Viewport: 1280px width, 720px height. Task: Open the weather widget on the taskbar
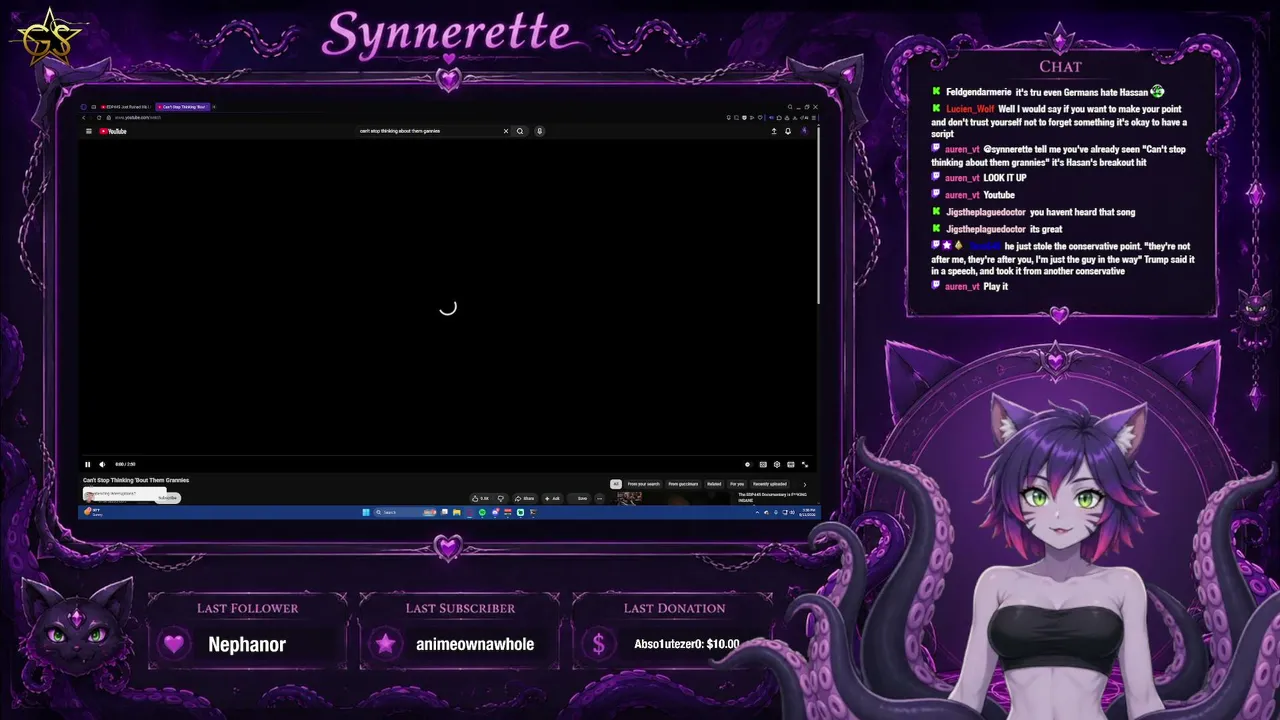[x=92, y=512]
